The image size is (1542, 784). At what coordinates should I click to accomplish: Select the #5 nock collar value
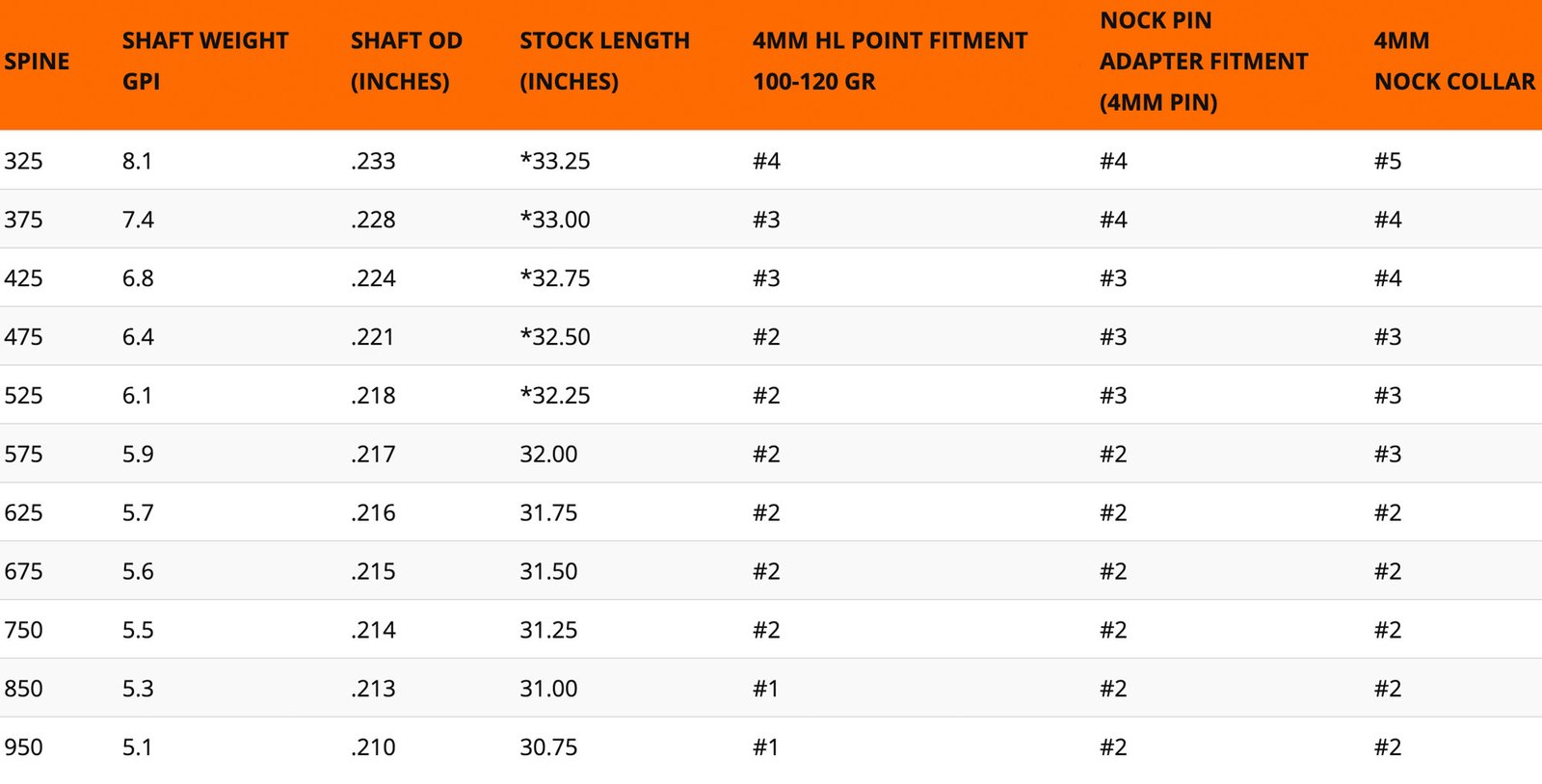coord(1388,161)
